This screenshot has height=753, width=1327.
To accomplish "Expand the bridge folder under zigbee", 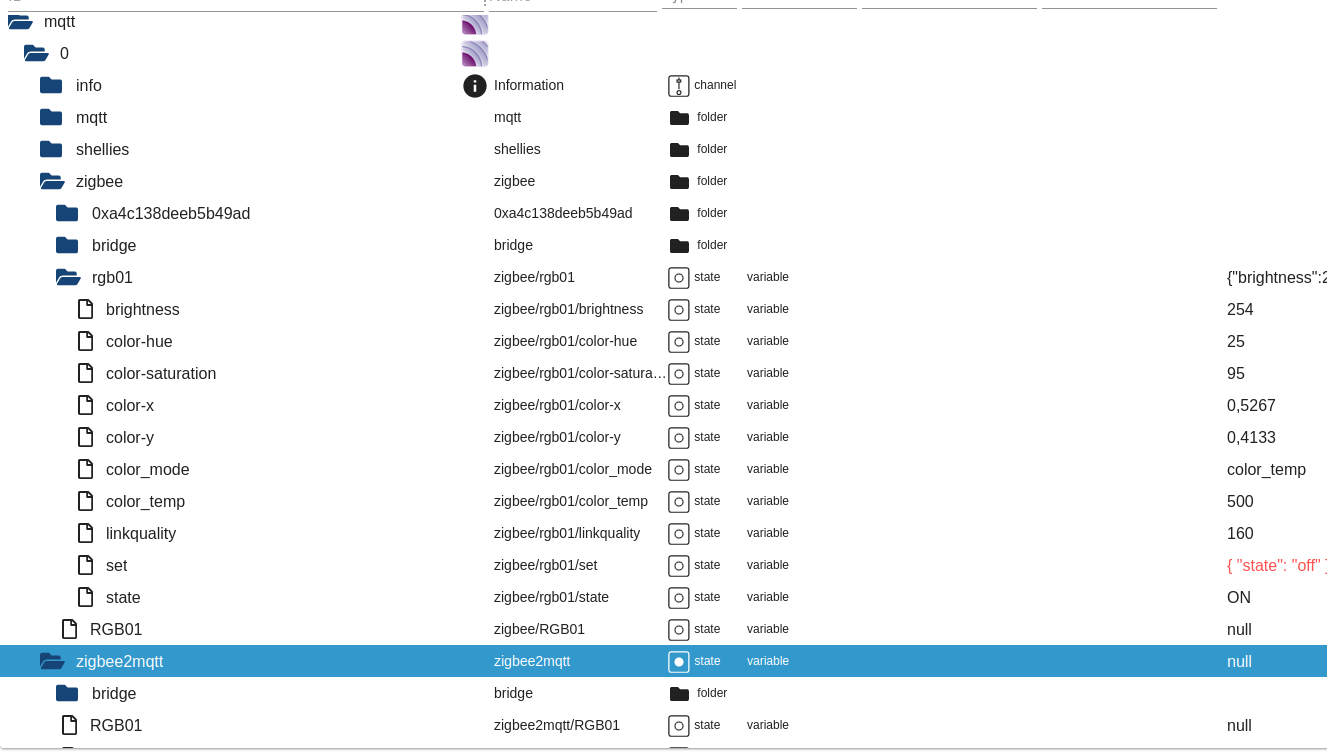I will coord(67,245).
